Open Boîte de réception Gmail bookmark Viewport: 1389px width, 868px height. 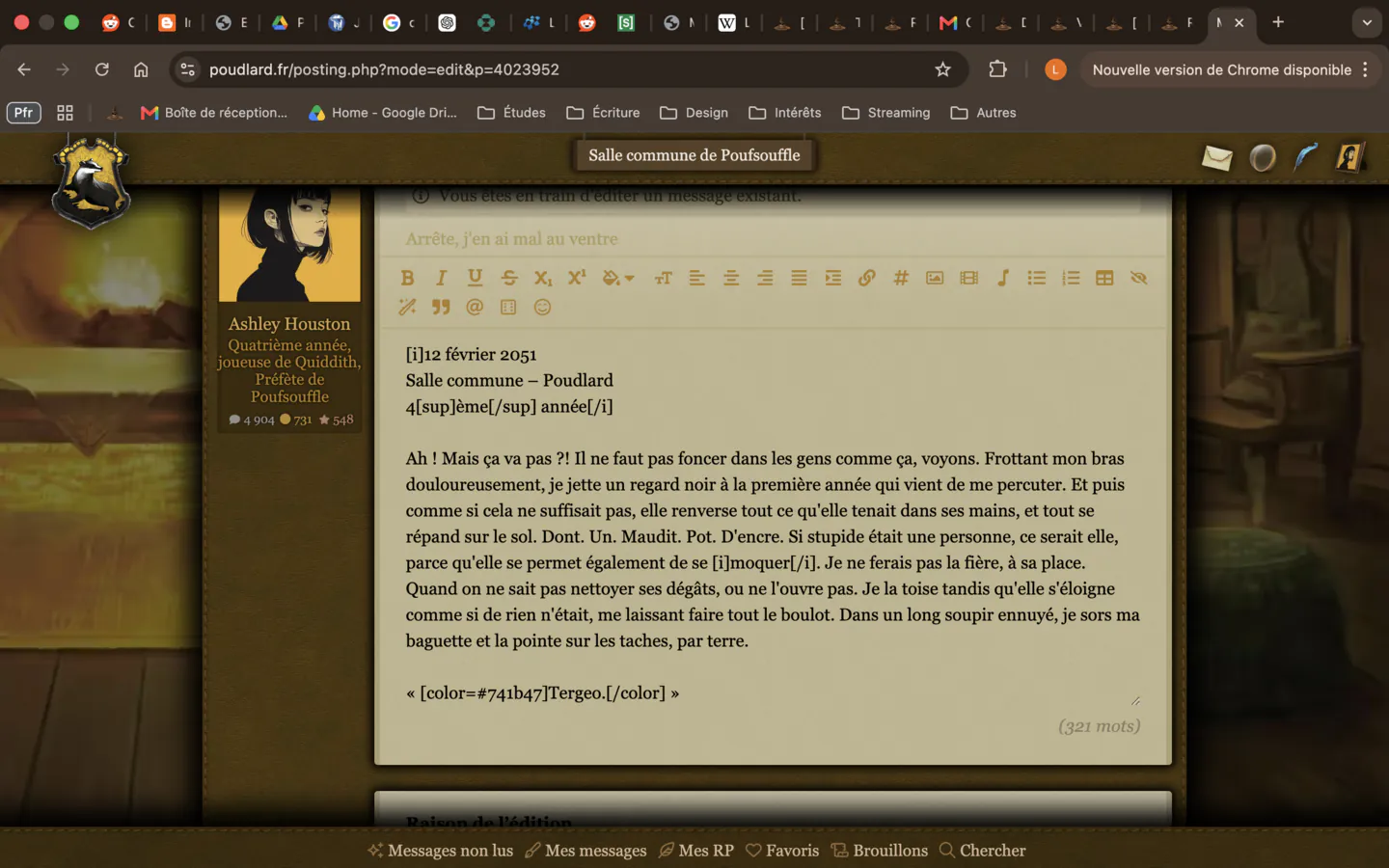[x=214, y=113]
